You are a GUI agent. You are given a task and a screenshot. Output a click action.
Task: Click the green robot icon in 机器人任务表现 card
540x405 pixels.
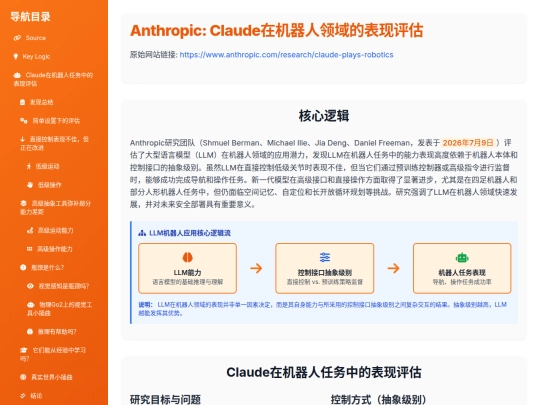pyautogui.click(x=462, y=257)
